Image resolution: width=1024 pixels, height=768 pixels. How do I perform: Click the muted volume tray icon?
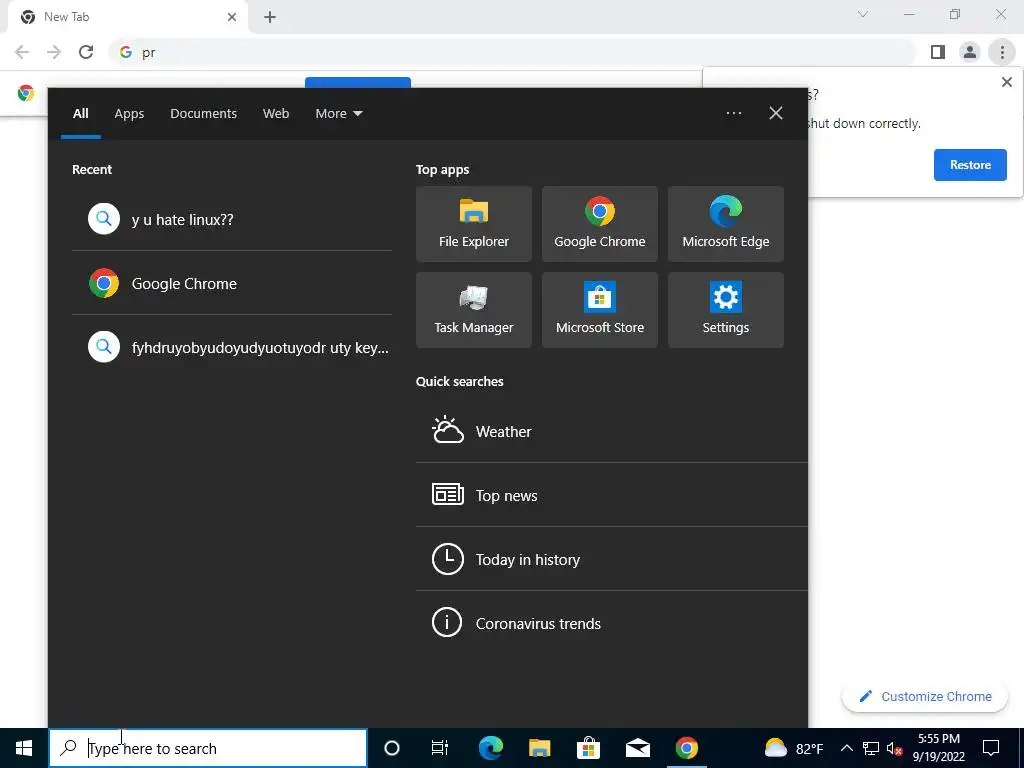click(x=894, y=748)
